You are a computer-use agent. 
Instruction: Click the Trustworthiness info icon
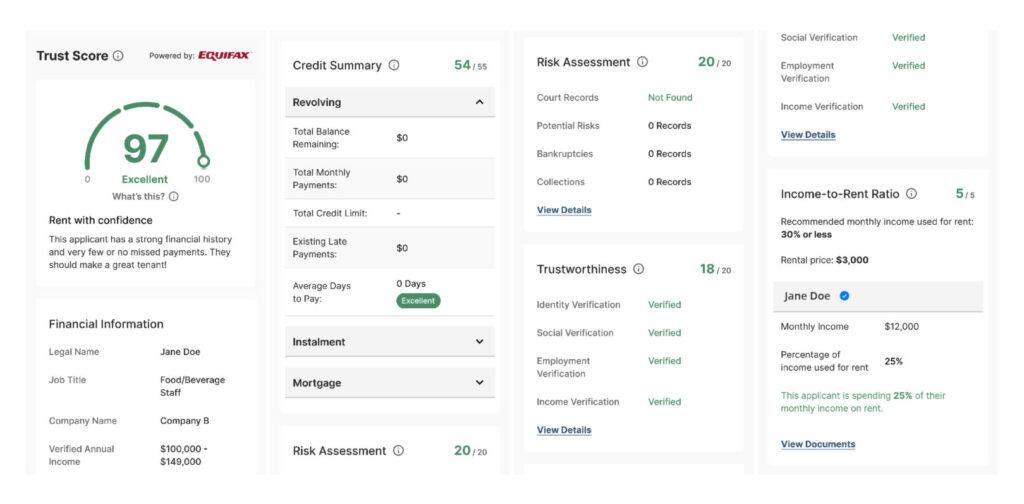click(x=639, y=269)
